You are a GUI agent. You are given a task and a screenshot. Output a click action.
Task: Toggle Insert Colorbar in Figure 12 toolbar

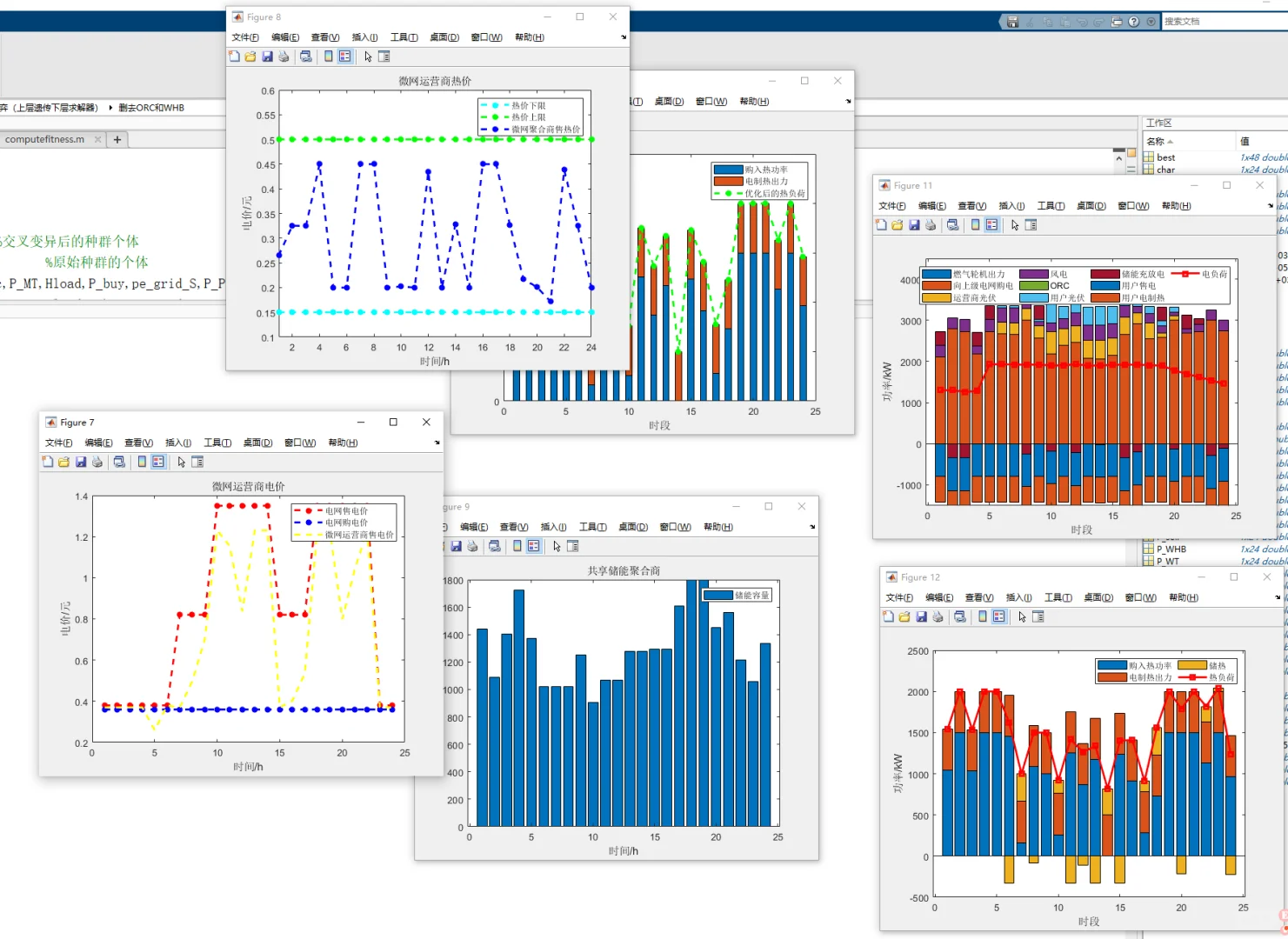[x=983, y=616]
